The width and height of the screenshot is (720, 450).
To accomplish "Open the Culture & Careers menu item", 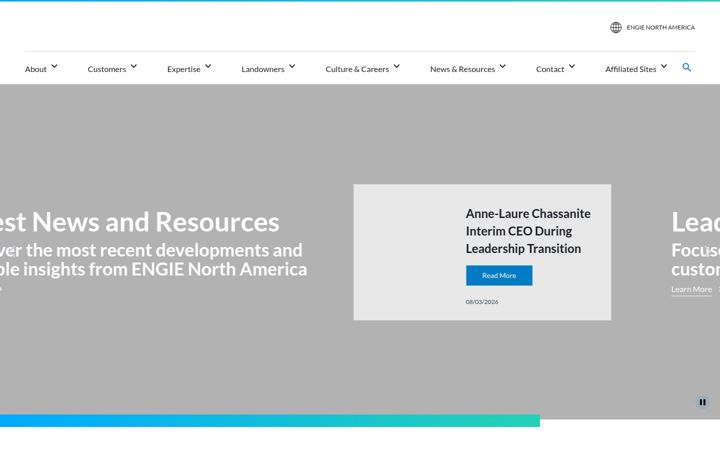I will coord(357,69).
